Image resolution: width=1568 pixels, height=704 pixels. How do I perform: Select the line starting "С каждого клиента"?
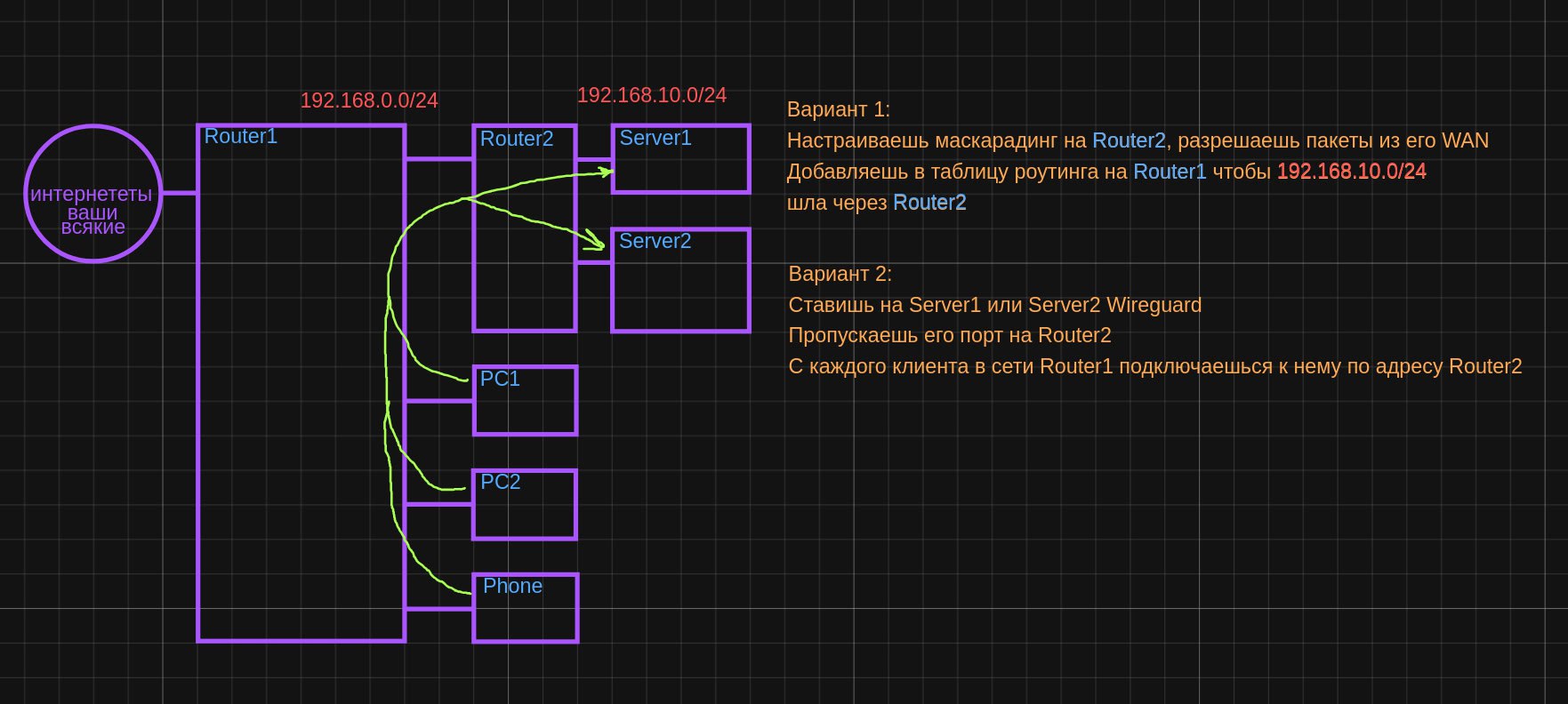[1155, 366]
